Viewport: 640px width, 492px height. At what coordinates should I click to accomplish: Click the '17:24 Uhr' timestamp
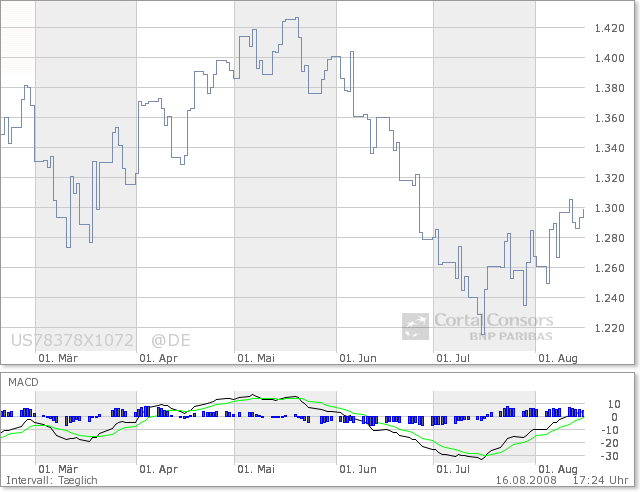coord(600,480)
